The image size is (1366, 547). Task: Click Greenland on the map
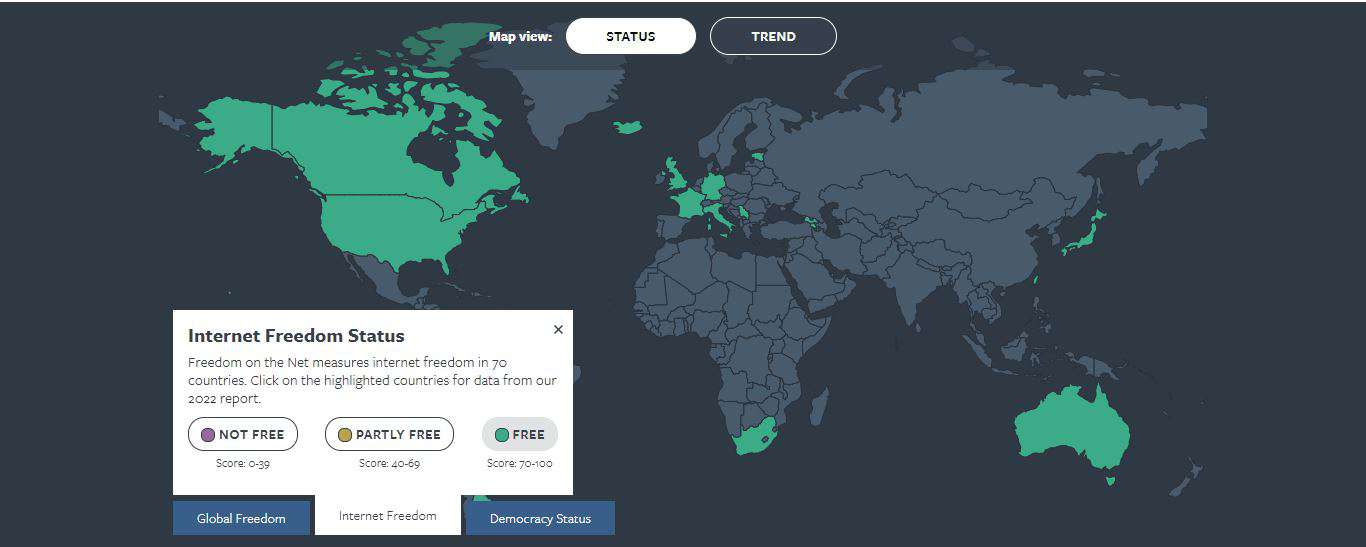point(560,100)
